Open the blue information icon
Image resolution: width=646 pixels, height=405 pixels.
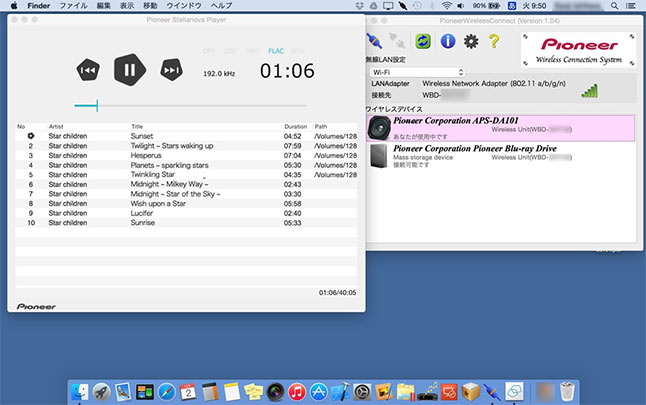(x=447, y=41)
